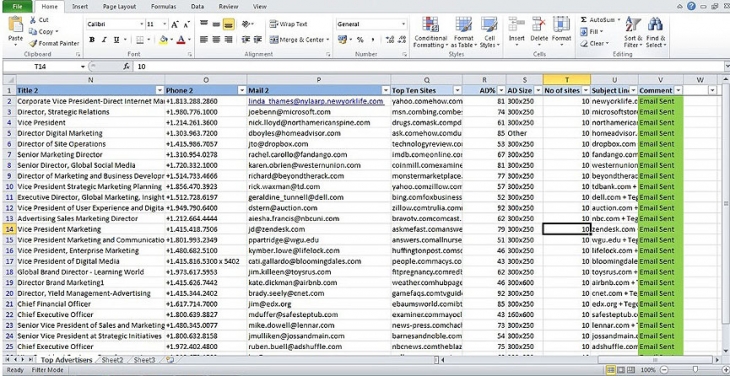Image resolution: width=730 pixels, height=376 pixels.
Task: Click the Borders icon
Action: click(140, 40)
